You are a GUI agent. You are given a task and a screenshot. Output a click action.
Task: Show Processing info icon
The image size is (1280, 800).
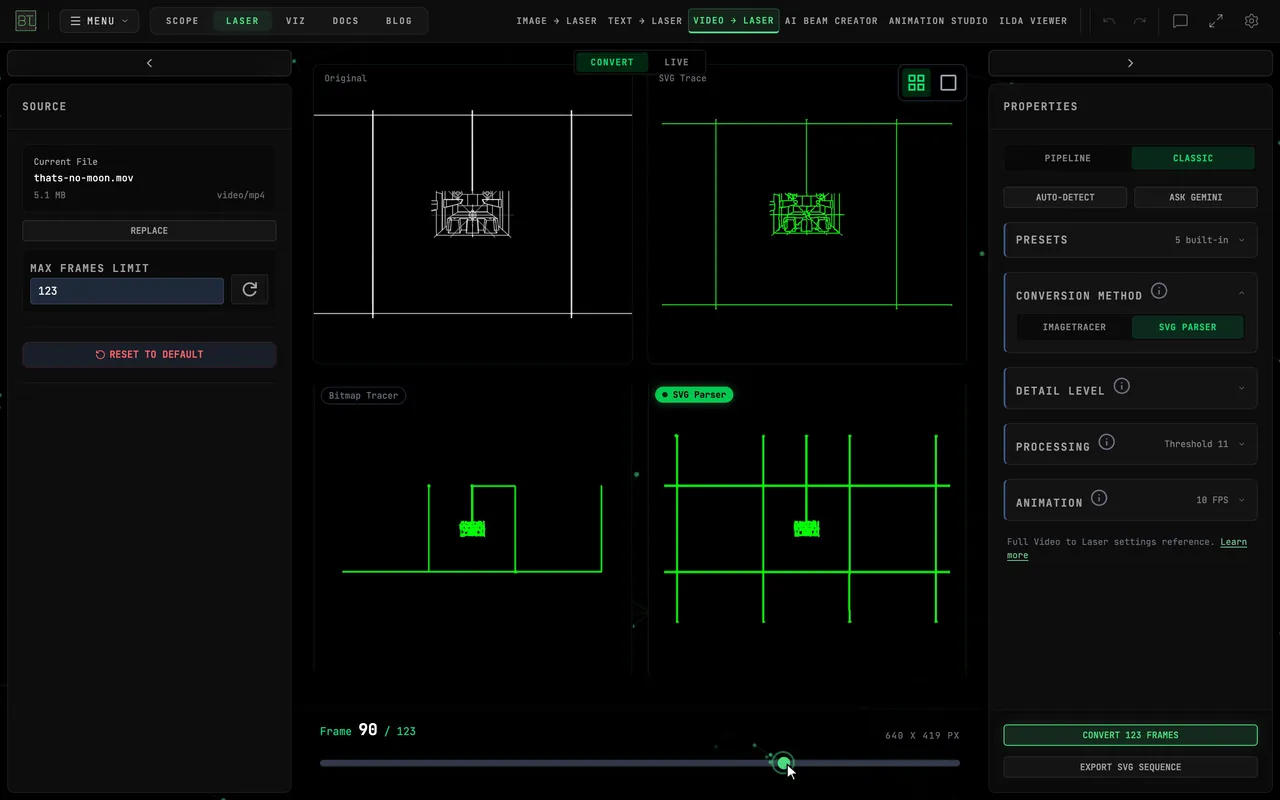1107,442
